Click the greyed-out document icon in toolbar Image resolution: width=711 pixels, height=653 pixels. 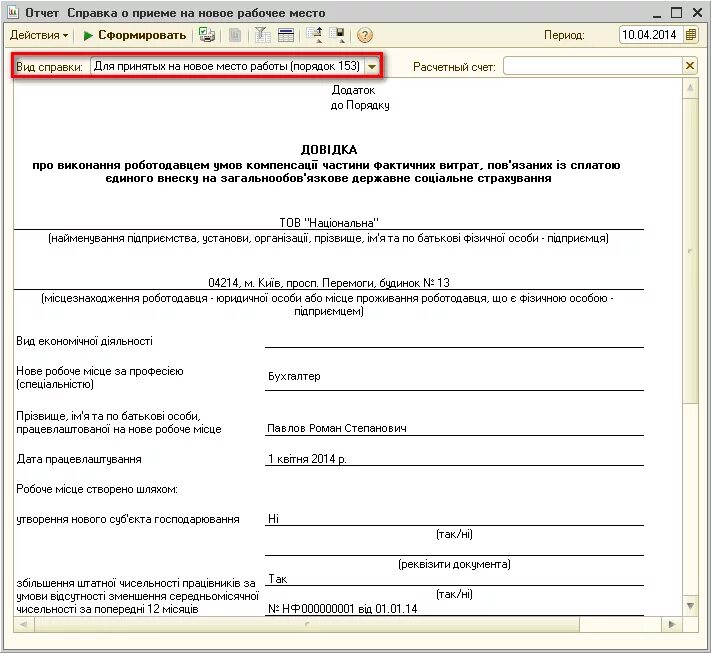(x=235, y=35)
